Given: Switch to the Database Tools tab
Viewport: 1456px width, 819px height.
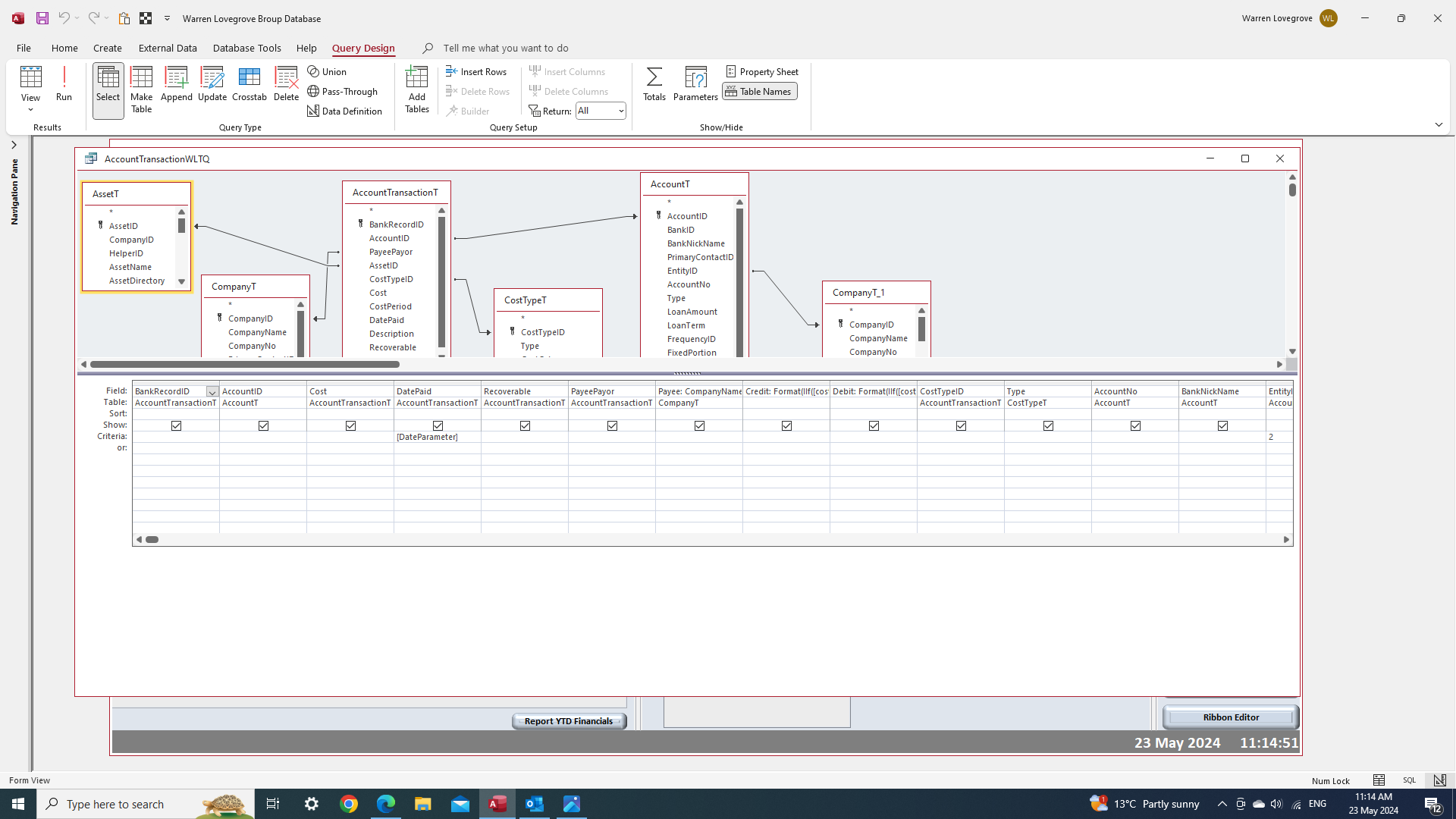Looking at the screenshot, I should coord(247,48).
